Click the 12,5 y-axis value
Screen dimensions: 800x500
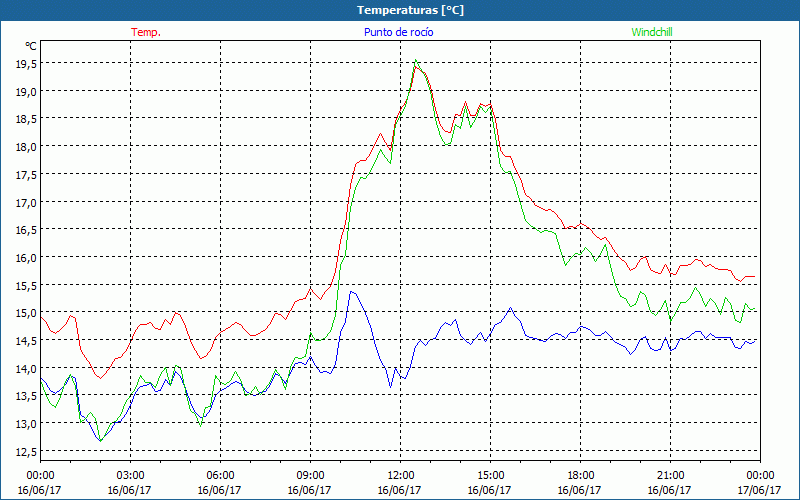[x=27, y=452]
